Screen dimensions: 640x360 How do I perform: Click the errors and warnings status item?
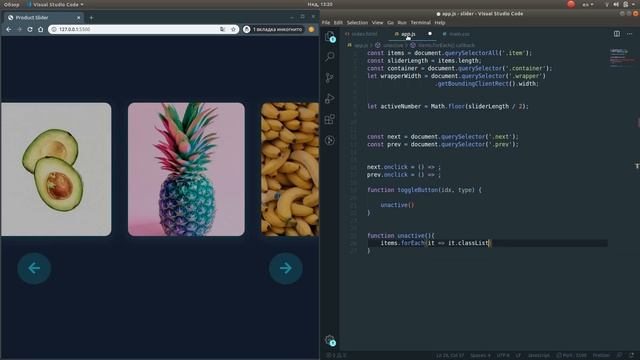pos(336,356)
